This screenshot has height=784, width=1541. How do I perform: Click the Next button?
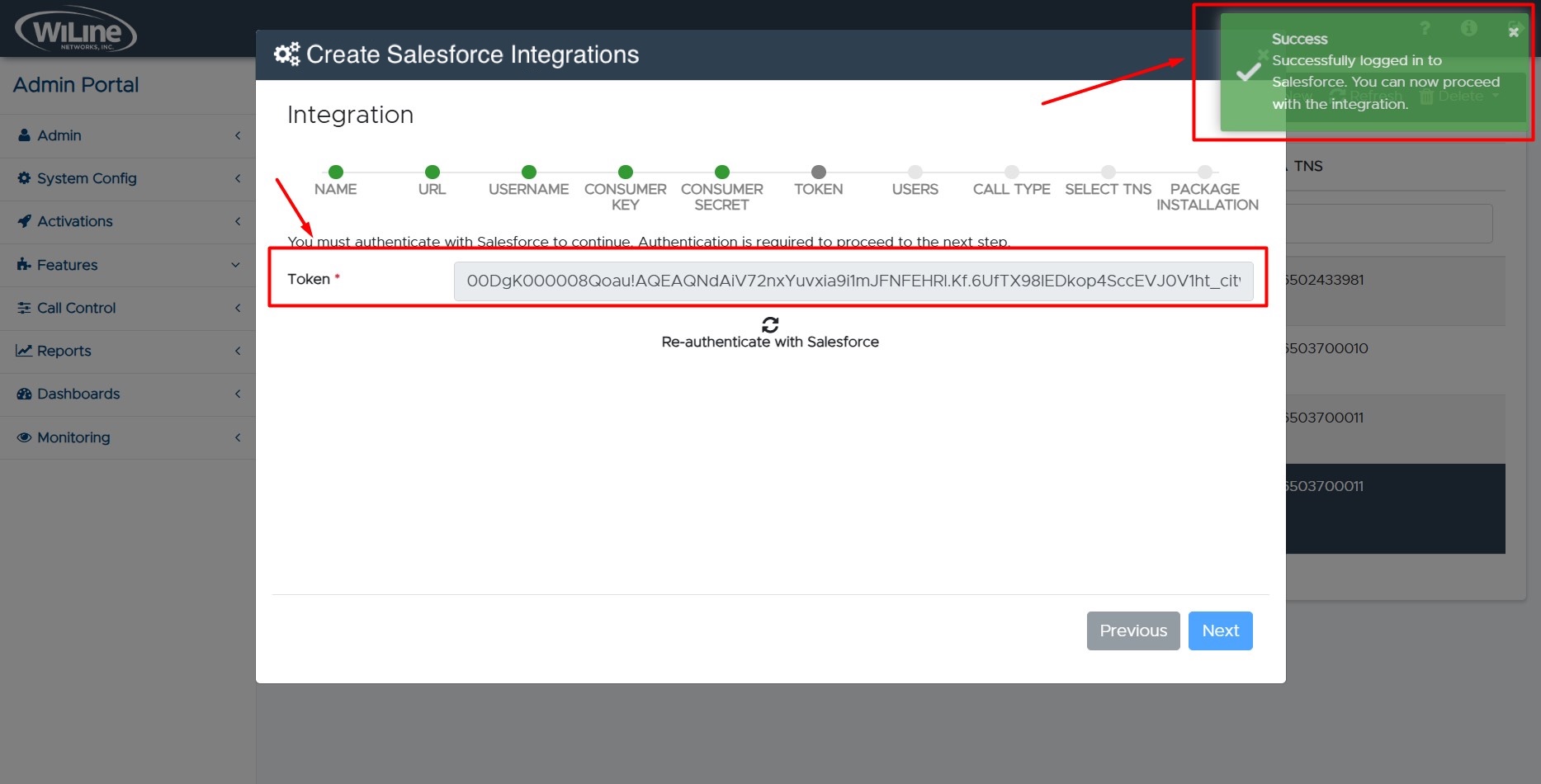coord(1220,631)
